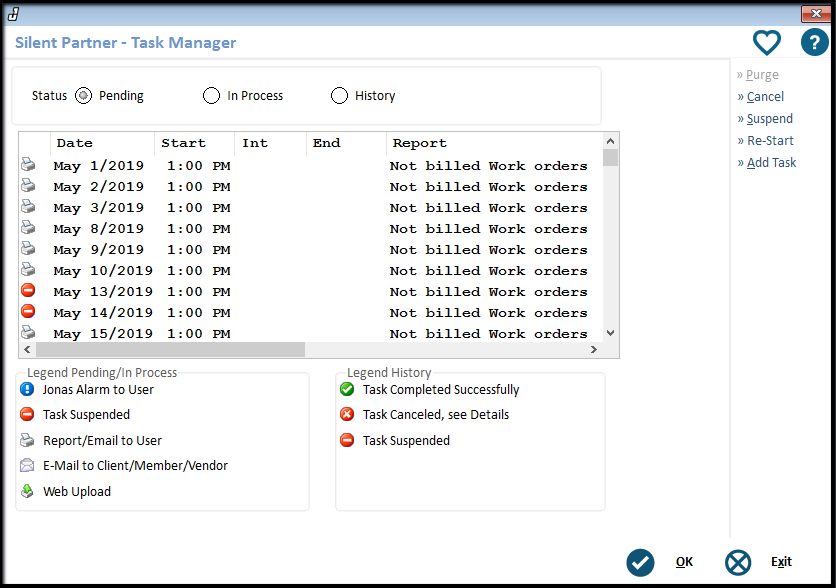Click the 1:00 PM start time on the May 1/2019 row
836x588 pixels.
tap(198, 166)
